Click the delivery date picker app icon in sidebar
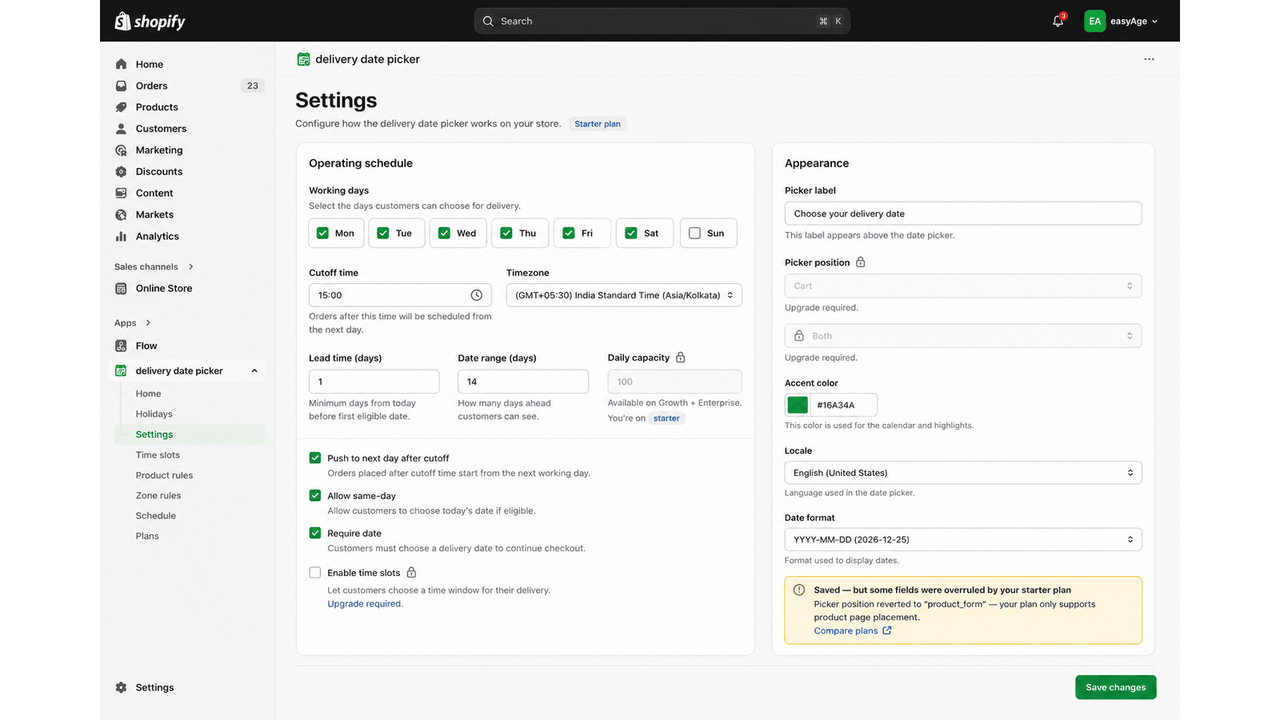Image resolution: width=1280 pixels, height=720 pixels. click(121, 371)
